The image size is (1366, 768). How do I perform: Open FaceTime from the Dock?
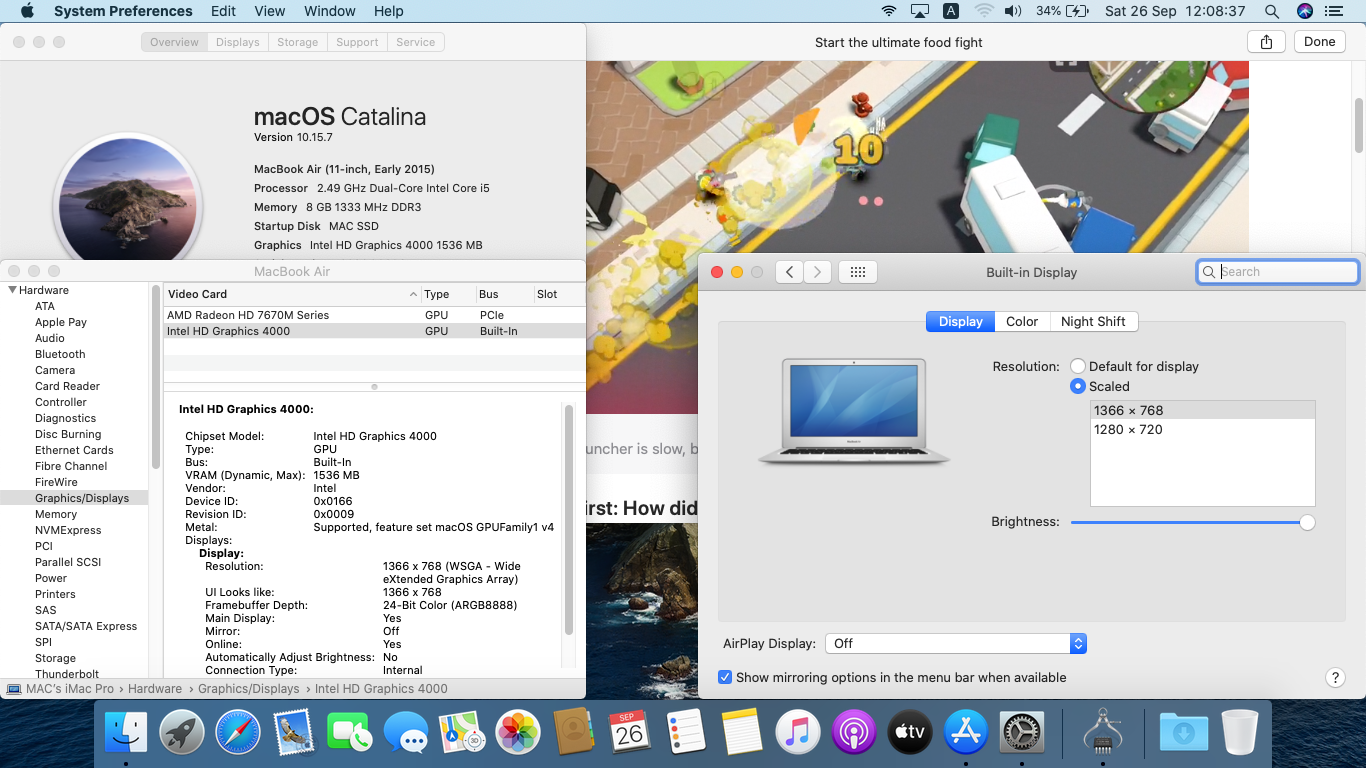click(350, 733)
